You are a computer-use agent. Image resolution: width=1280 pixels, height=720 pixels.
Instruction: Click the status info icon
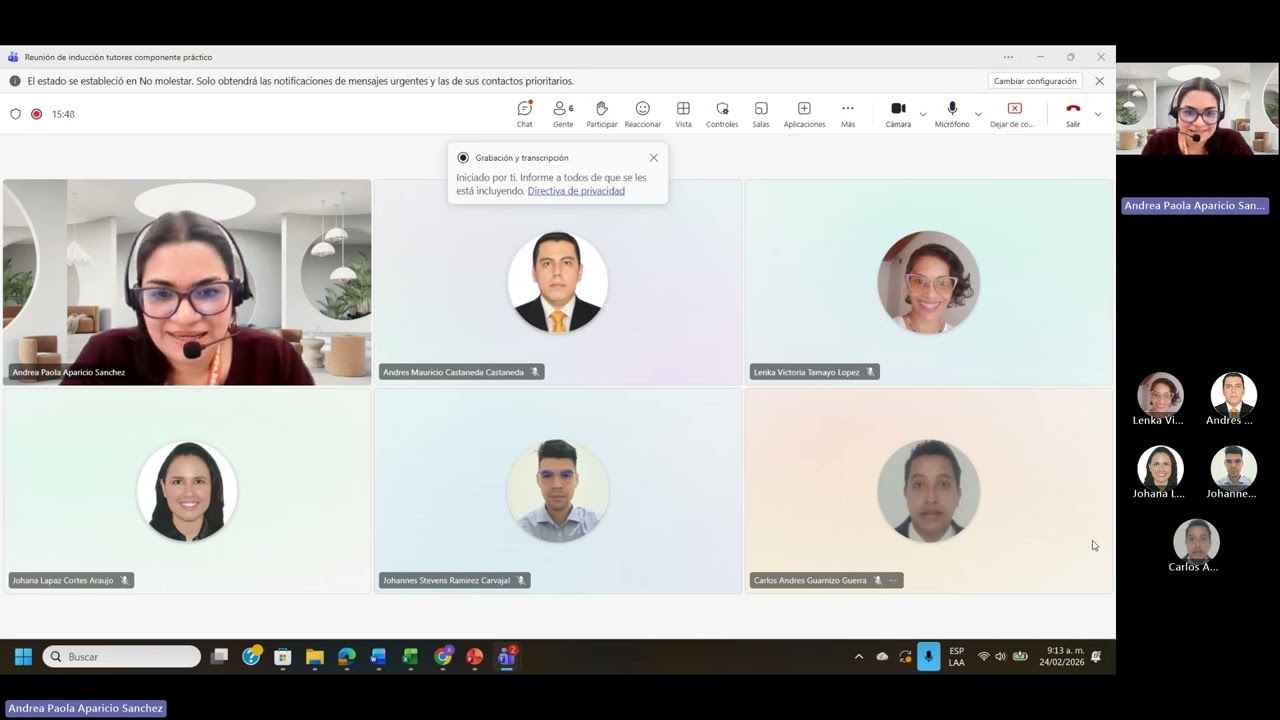click(x=15, y=81)
